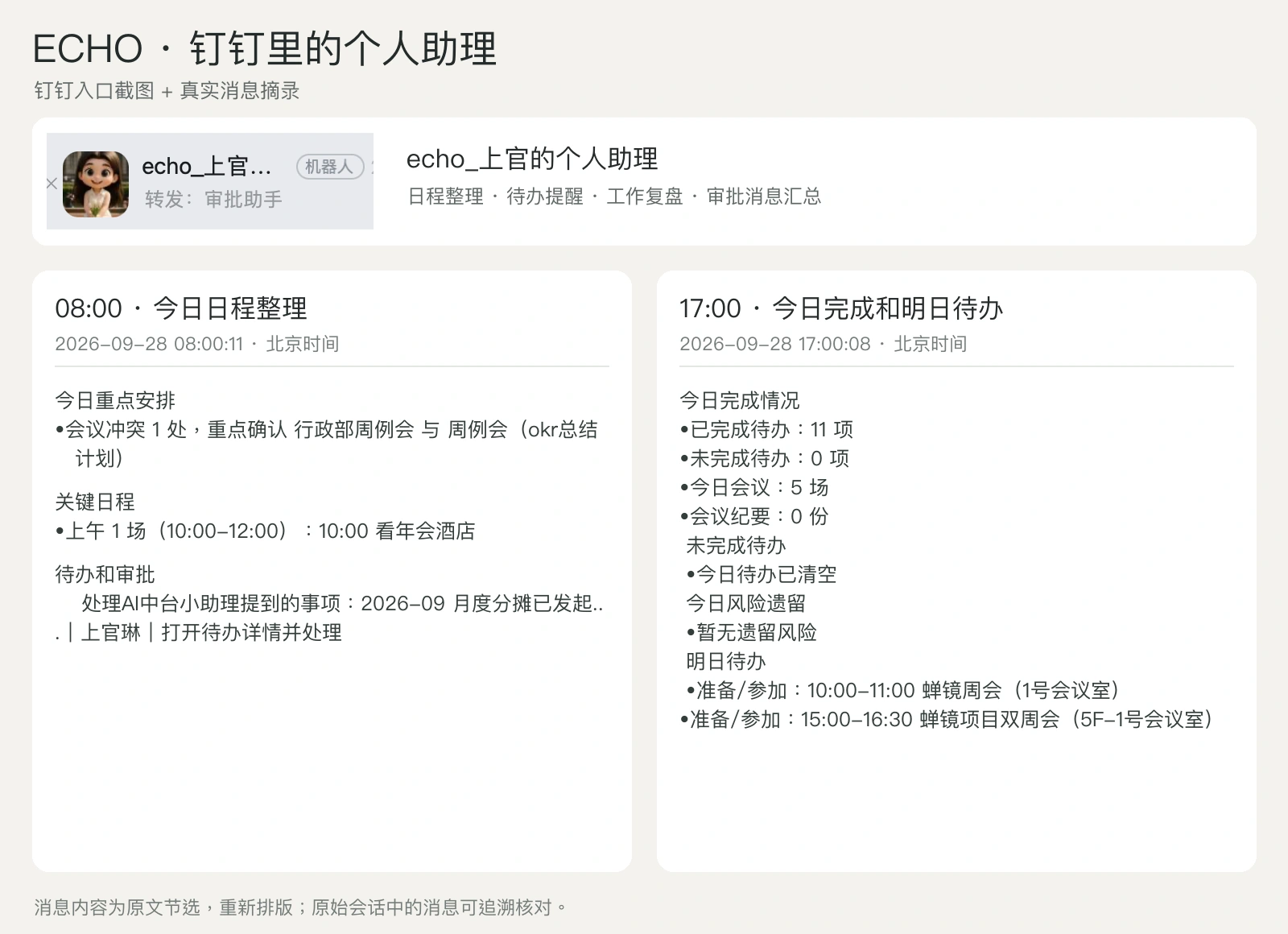Click the 今日重点安排 section heading
The height and width of the screenshot is (934, 1288).
[x=115, y=400]
